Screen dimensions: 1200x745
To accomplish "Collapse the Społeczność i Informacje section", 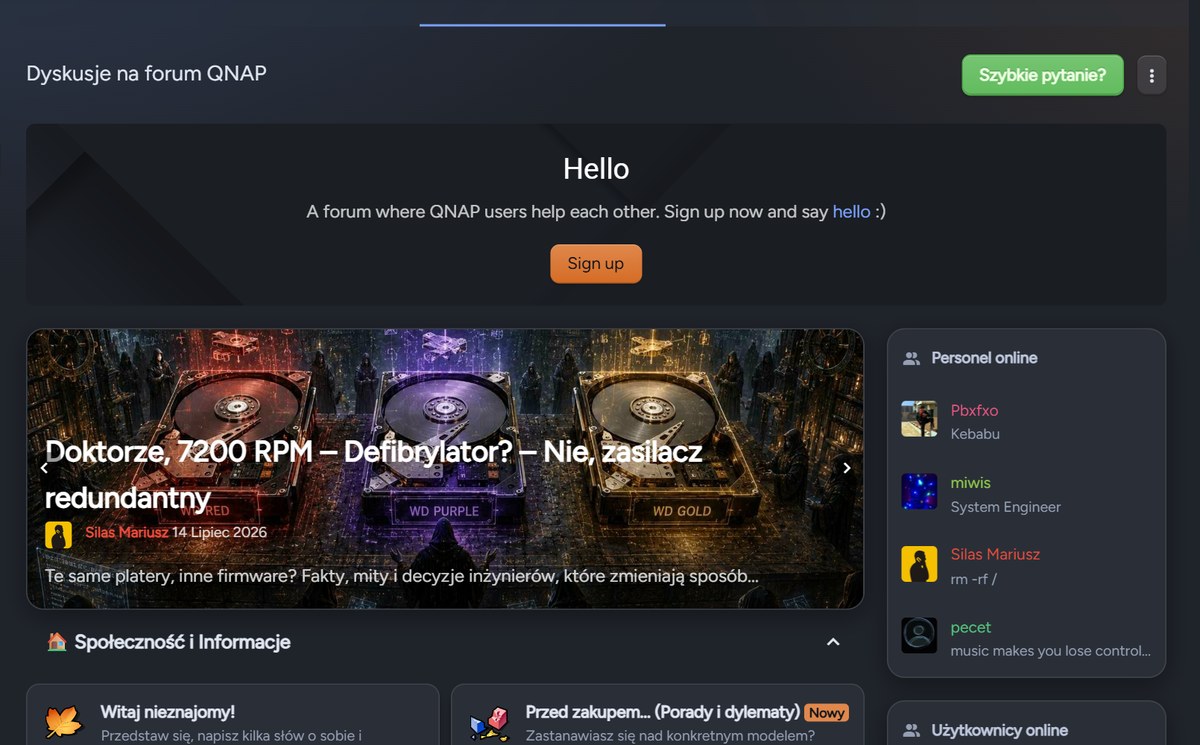I will (833, 642).
